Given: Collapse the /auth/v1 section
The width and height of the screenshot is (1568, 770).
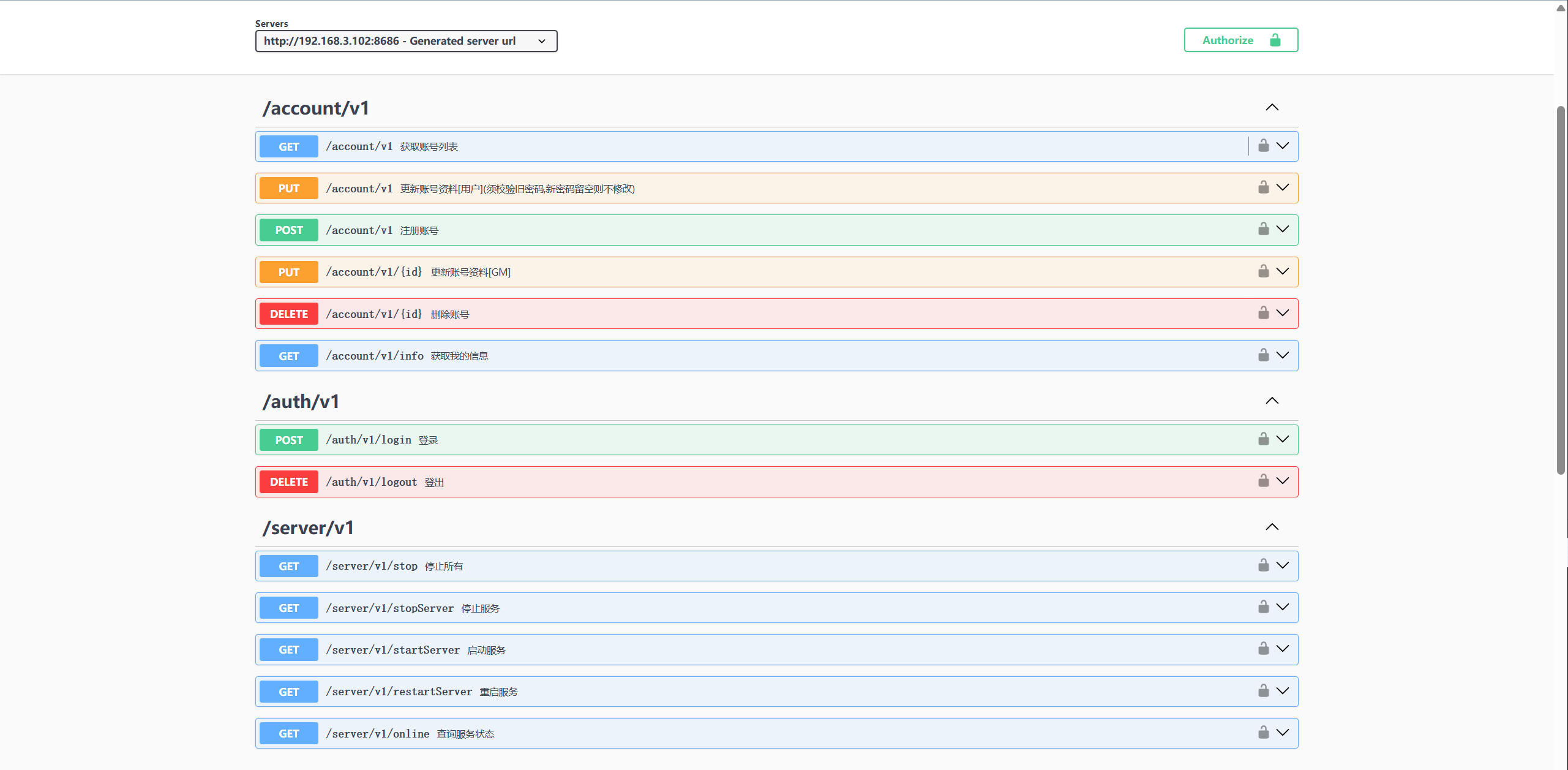Looking at the screenshot, I should 1272,401.
